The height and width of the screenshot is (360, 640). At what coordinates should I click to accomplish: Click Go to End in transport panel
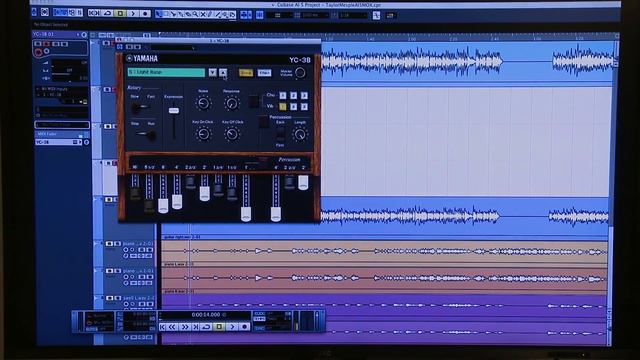pos(195,327)
